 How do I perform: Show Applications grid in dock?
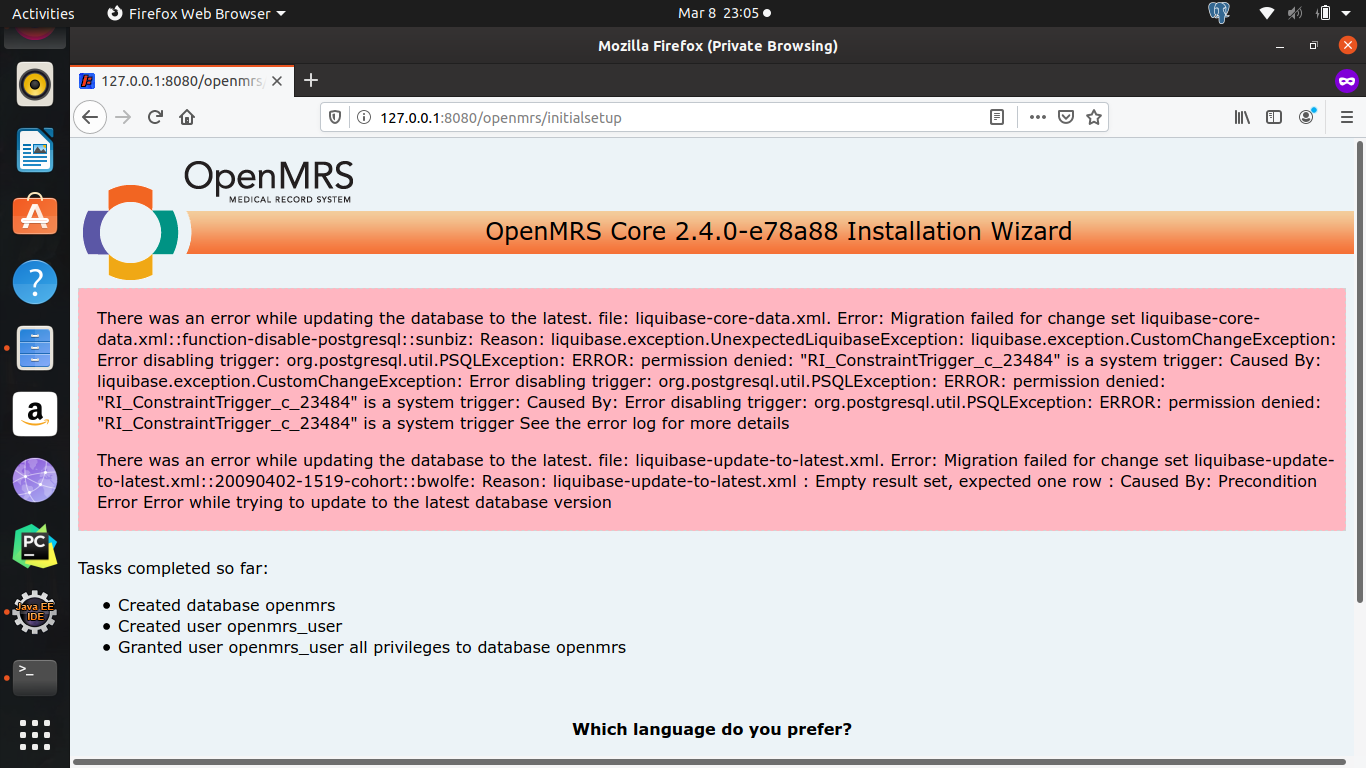coord(35,735)
